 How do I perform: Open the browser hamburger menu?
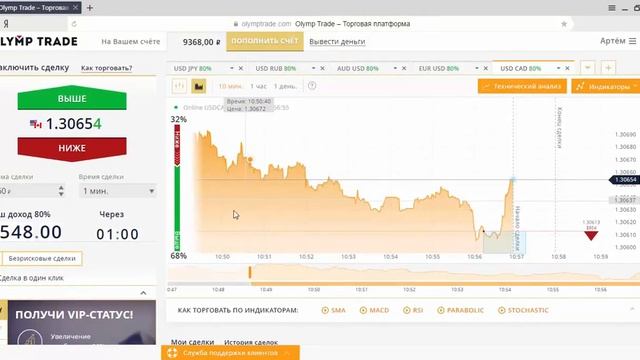coord(611,8)
